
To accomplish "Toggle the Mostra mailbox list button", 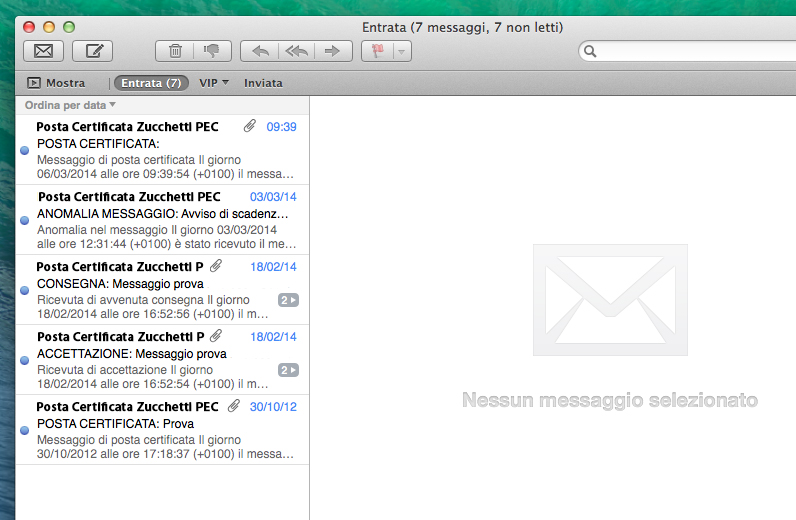I will point(56,83).
